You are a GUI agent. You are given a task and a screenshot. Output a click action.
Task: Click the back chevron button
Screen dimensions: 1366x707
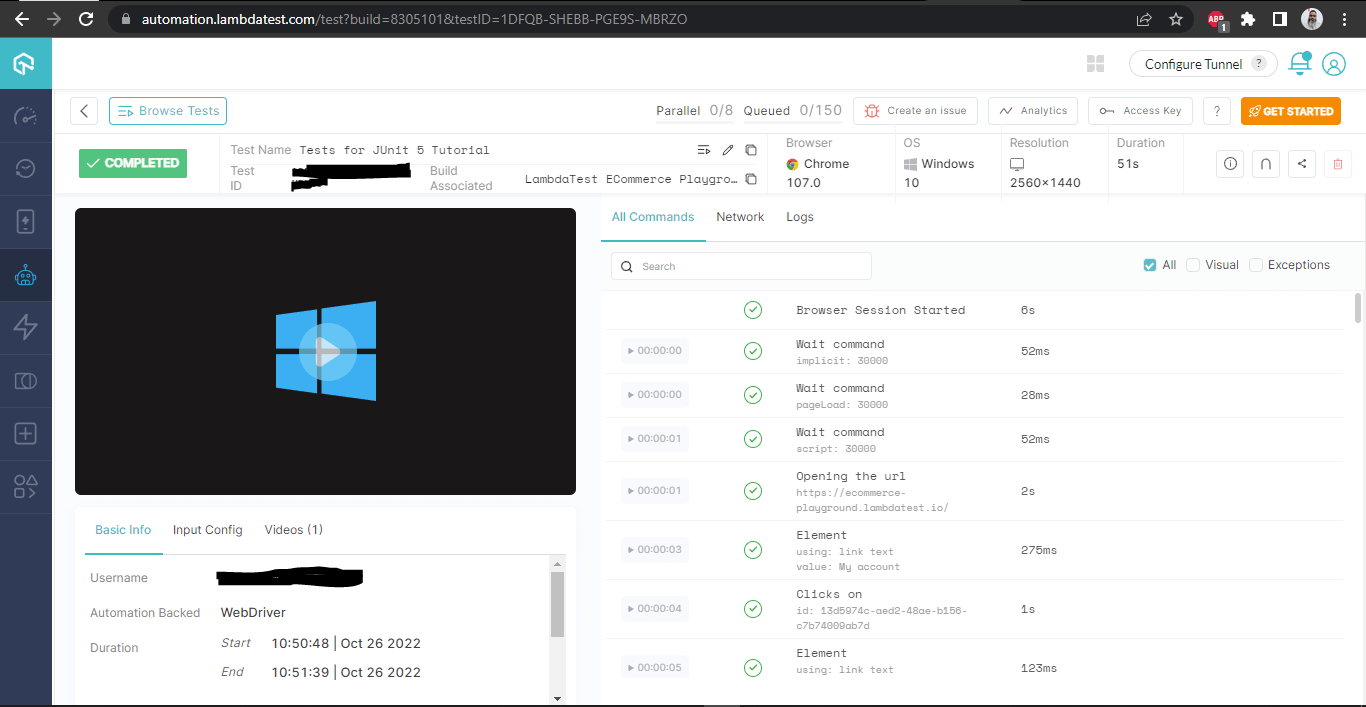(x=84, y=111)
